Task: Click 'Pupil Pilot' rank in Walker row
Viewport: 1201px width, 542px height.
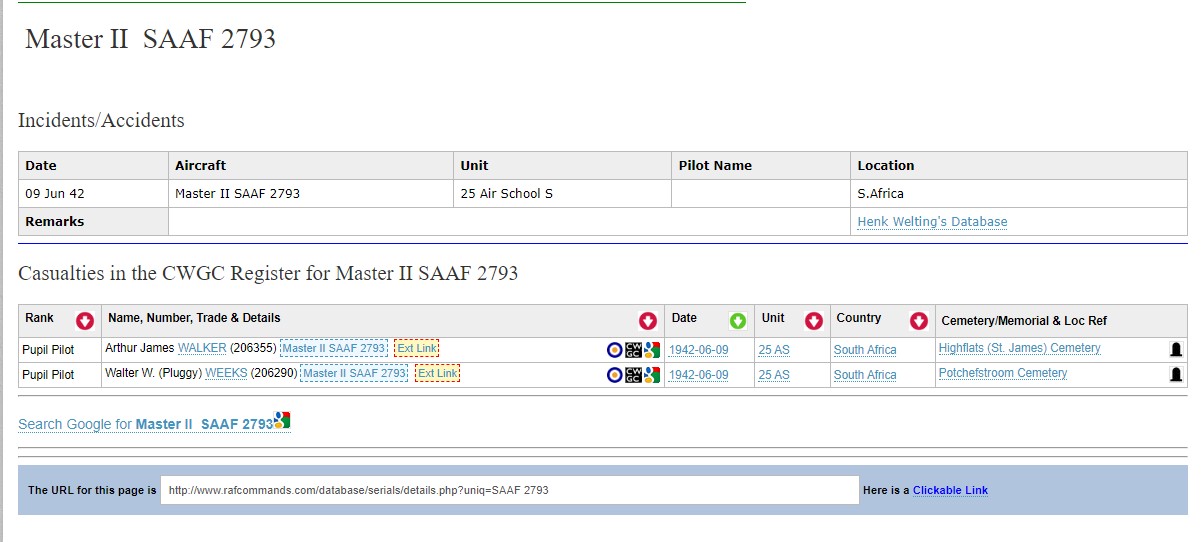Action: (50, 350)
